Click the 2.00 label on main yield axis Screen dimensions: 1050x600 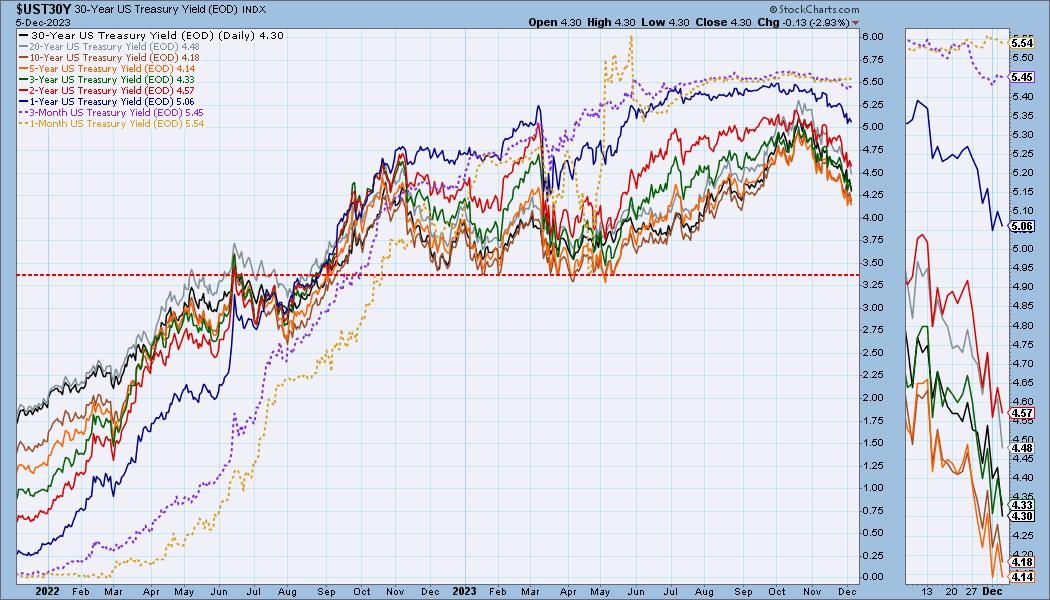click(x=873, y=398)
